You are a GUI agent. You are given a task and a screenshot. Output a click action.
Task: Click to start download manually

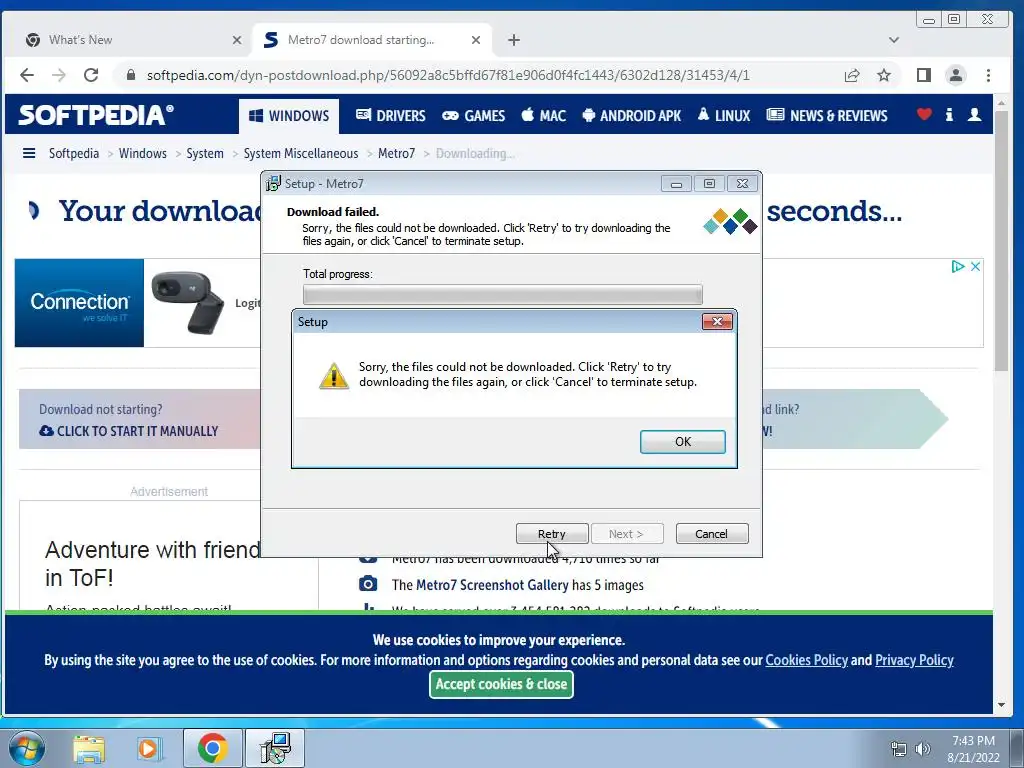coord(129,431)
